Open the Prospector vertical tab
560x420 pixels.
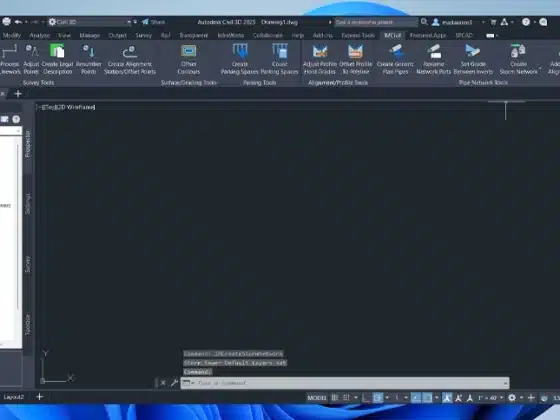[28, 144]
